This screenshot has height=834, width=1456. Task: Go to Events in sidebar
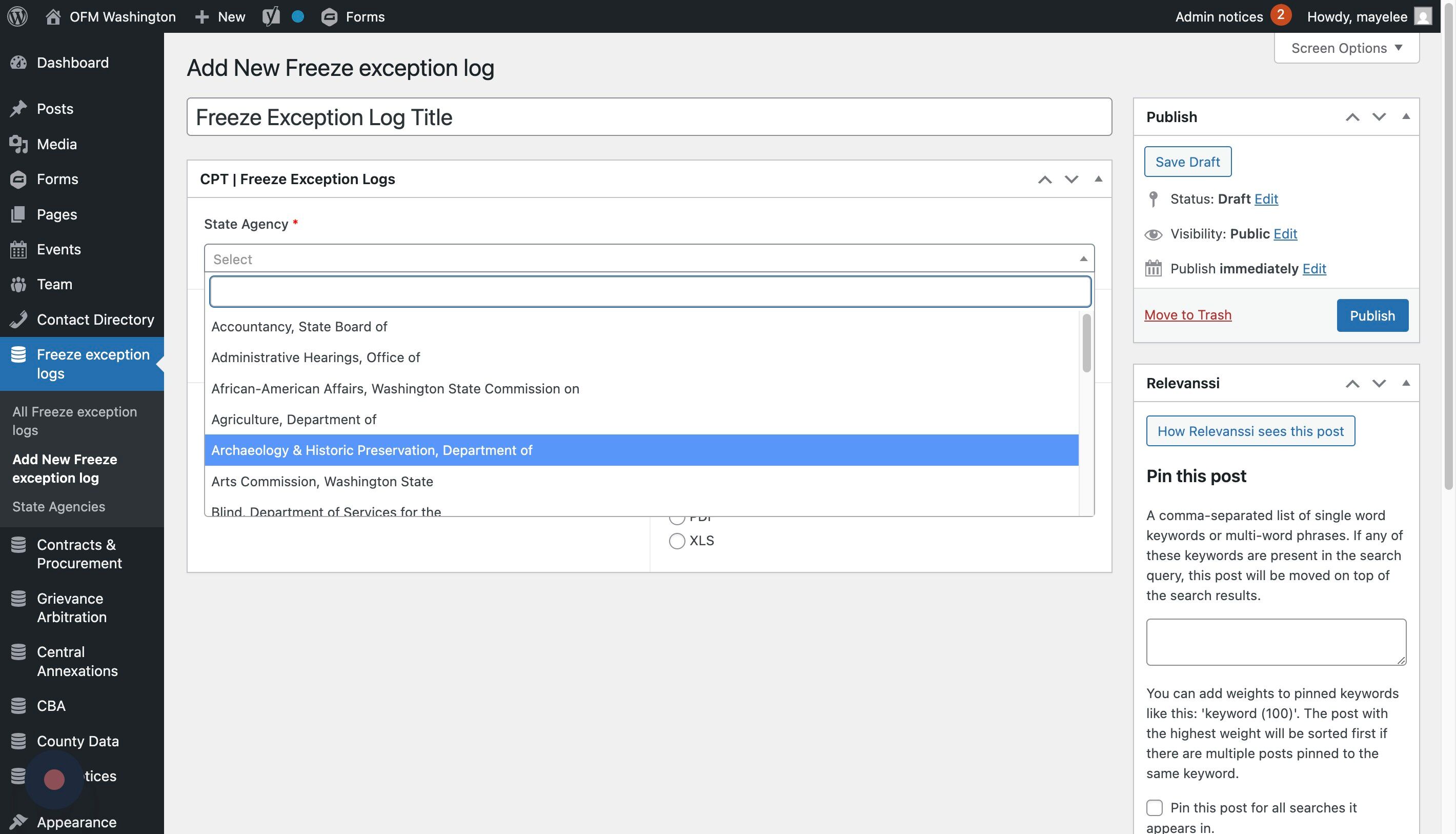[x=58, y=249]
